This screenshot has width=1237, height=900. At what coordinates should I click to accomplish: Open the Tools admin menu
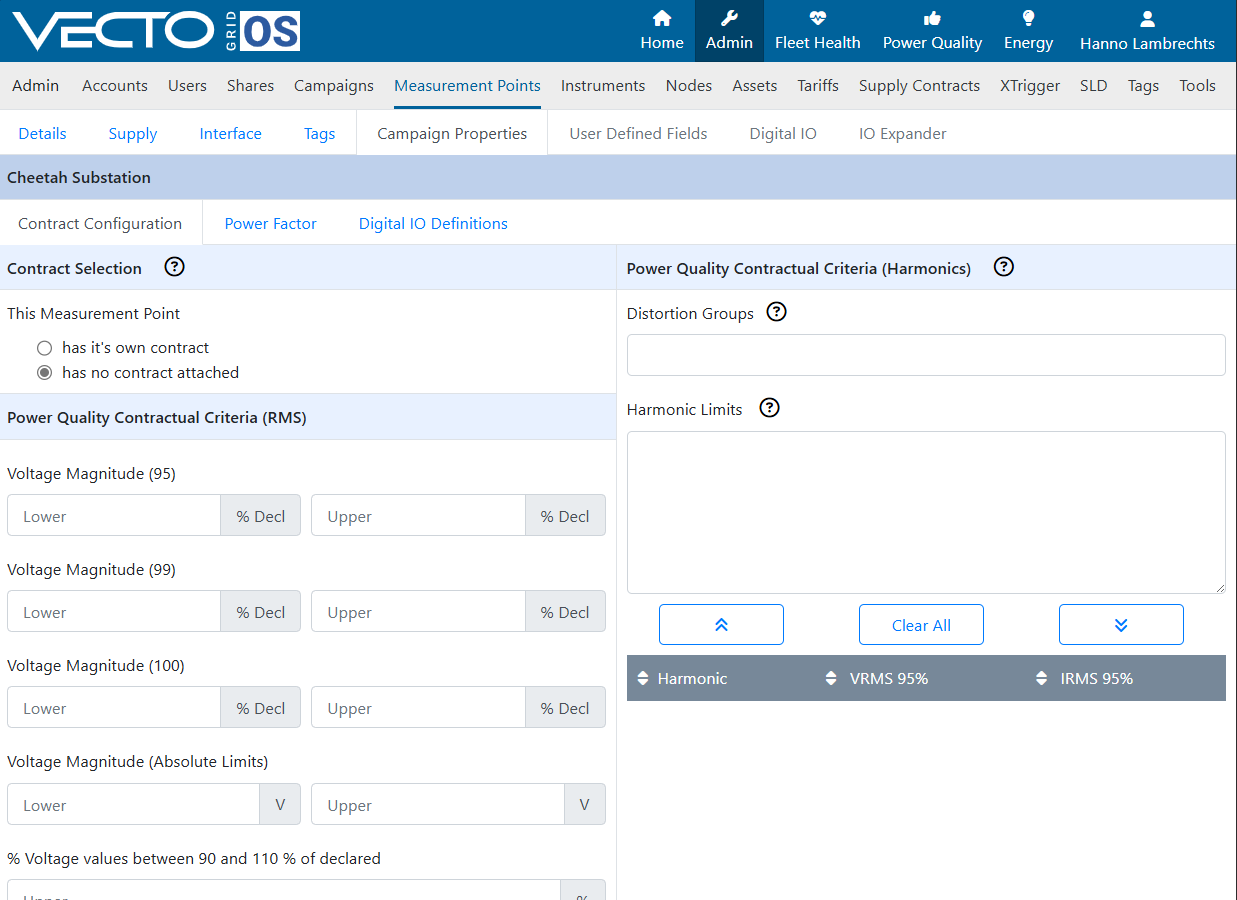coord(1197,86)
